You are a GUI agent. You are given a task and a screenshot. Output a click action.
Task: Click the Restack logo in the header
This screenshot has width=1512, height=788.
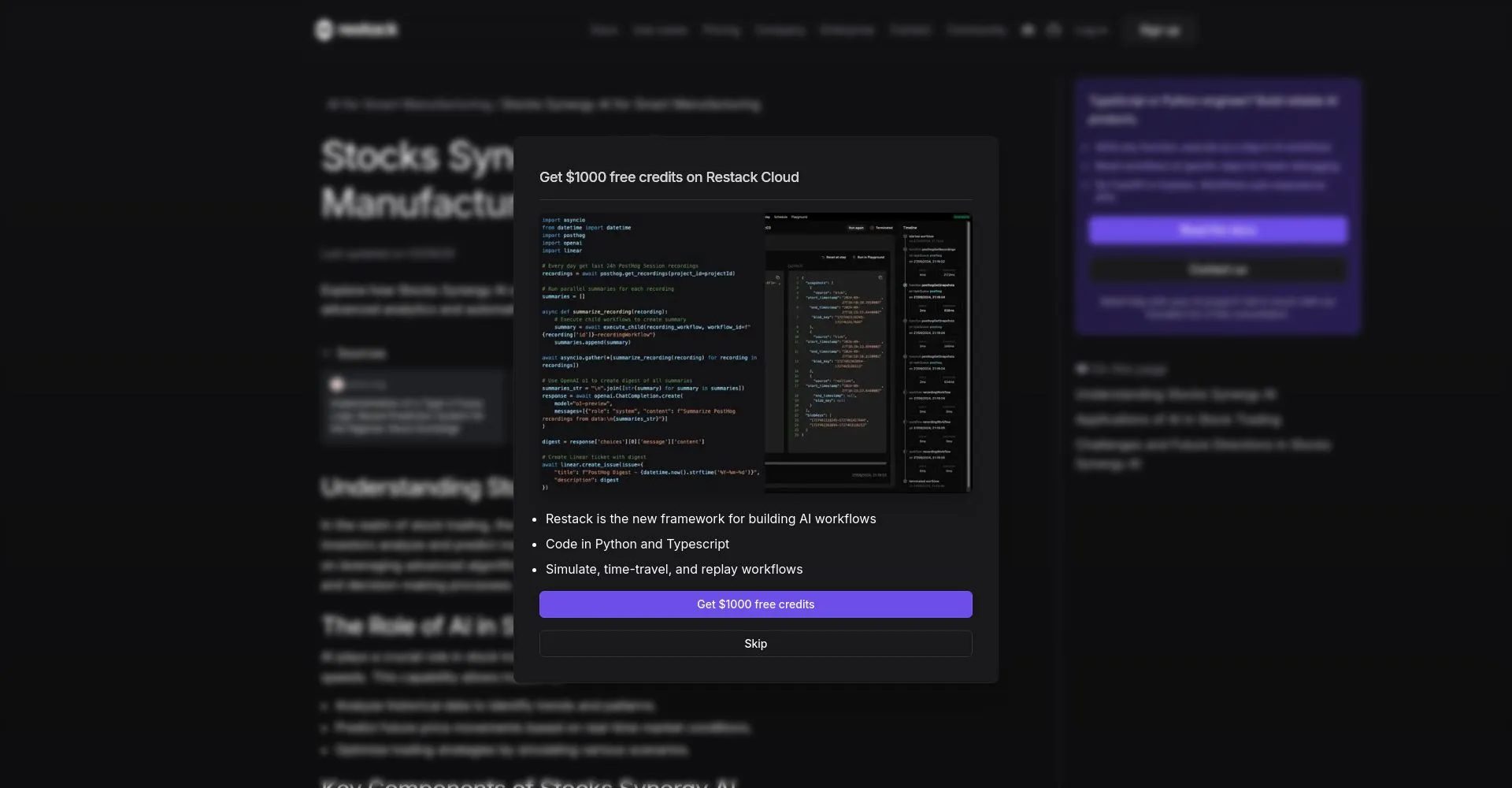click(356, 30)
